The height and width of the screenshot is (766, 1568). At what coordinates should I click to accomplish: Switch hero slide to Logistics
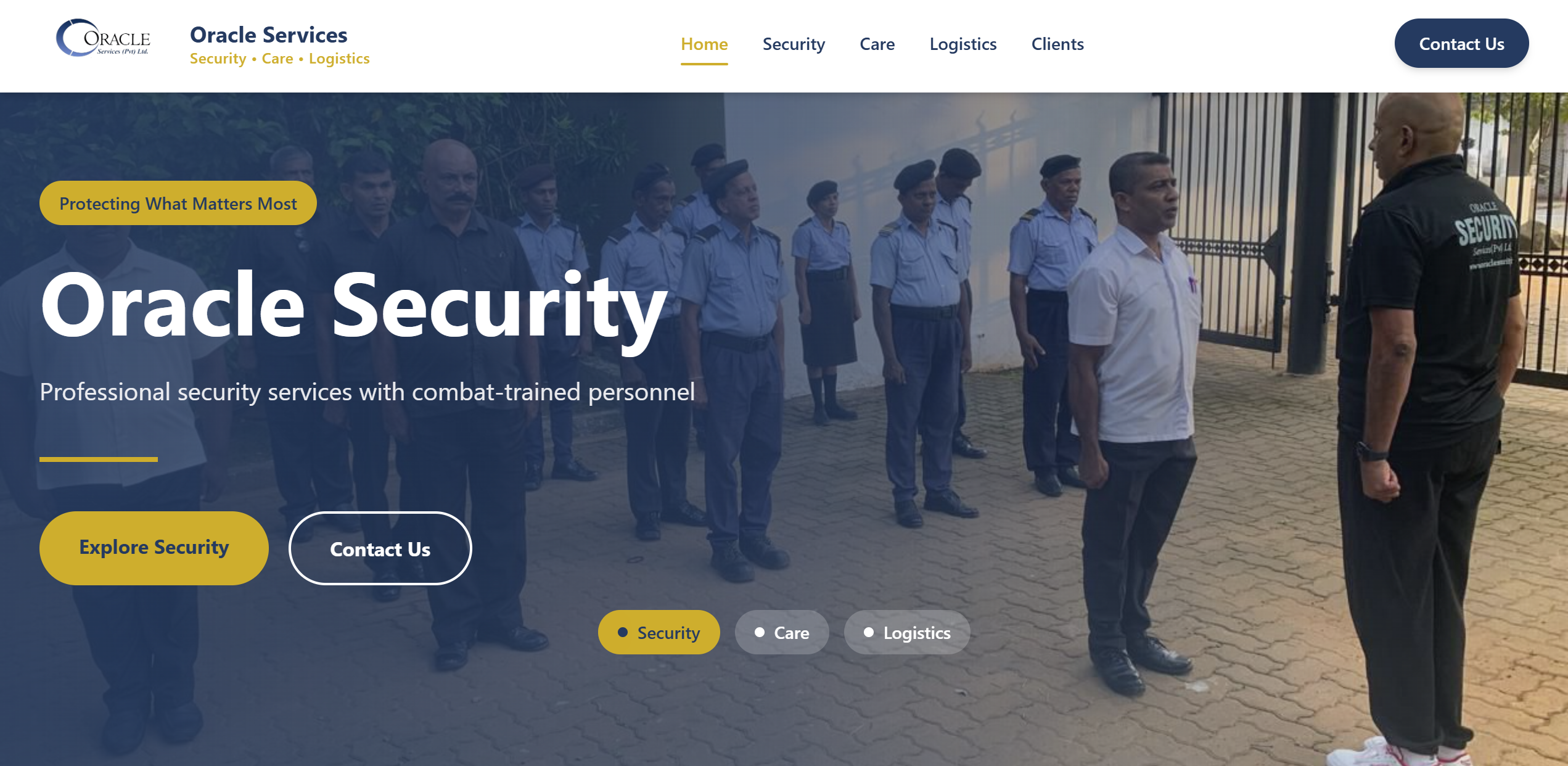907,632
